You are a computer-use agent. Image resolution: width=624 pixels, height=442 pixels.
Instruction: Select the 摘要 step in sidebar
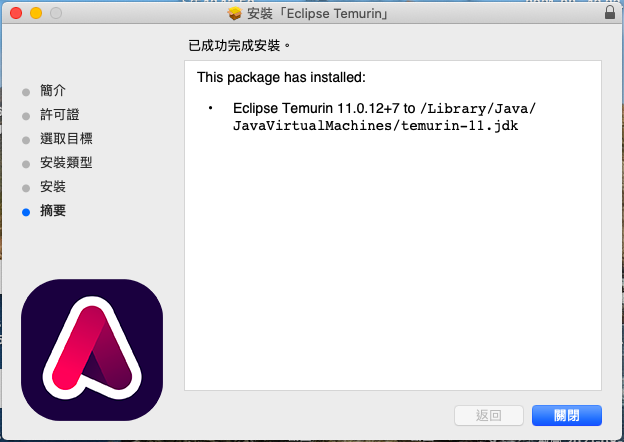coord(53,210)
